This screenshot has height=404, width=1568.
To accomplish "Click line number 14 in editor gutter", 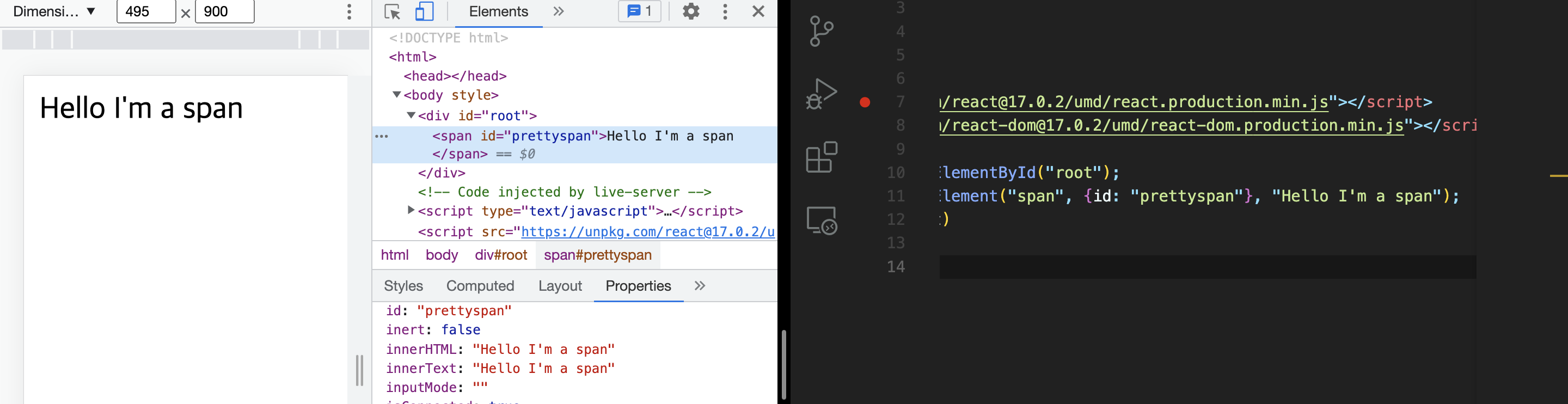I will pyautogui.click(x=896, y=266).
